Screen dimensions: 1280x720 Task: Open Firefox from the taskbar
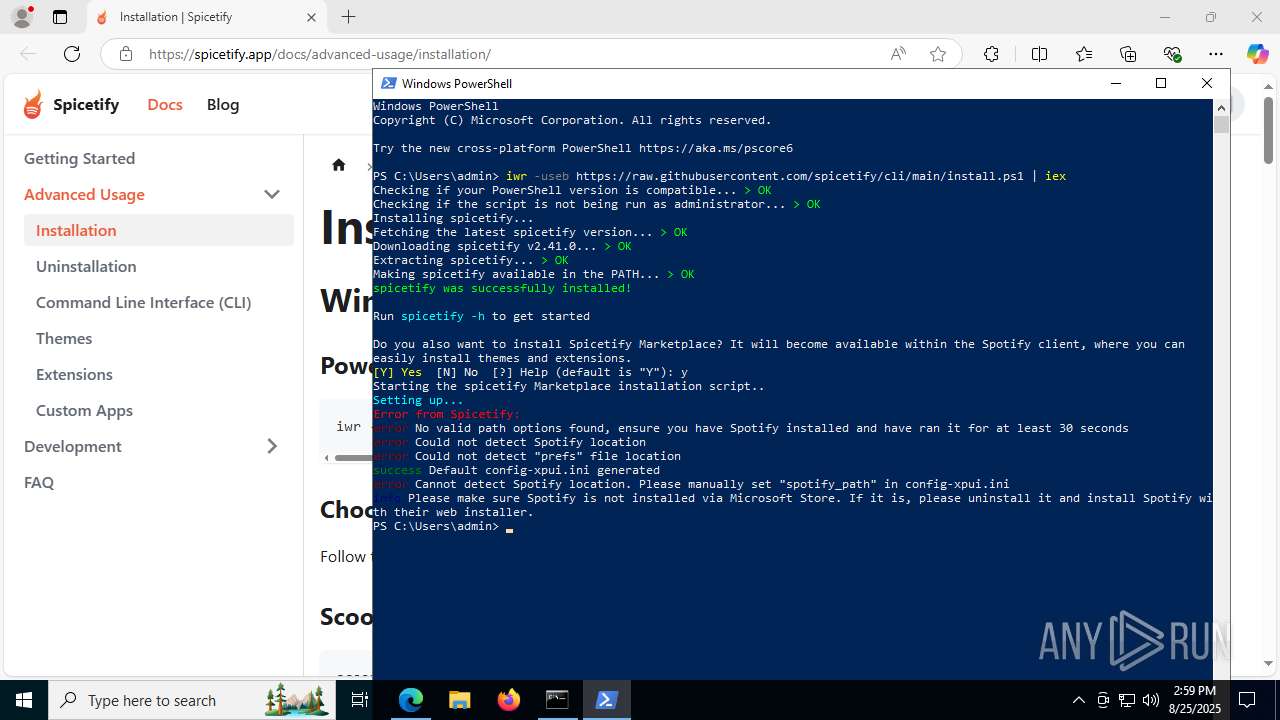508,700
